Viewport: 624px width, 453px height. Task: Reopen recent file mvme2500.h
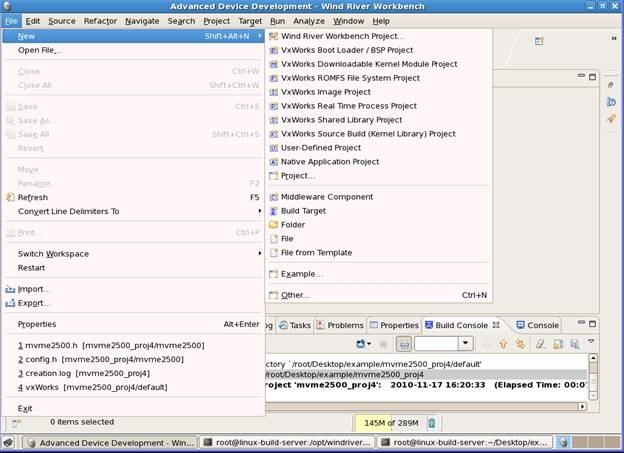pyautogui.click(x=133, y=346)
